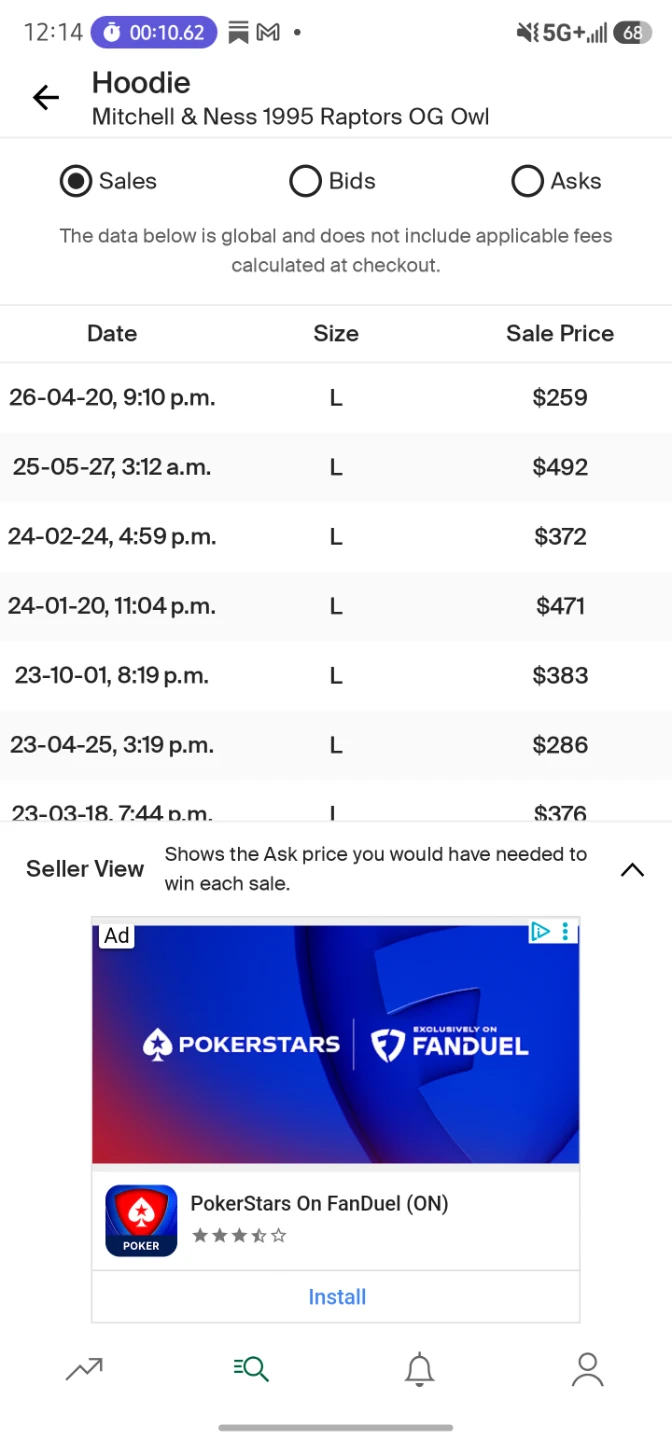Open the search list icon in bottom bar

click(251, 1369)
